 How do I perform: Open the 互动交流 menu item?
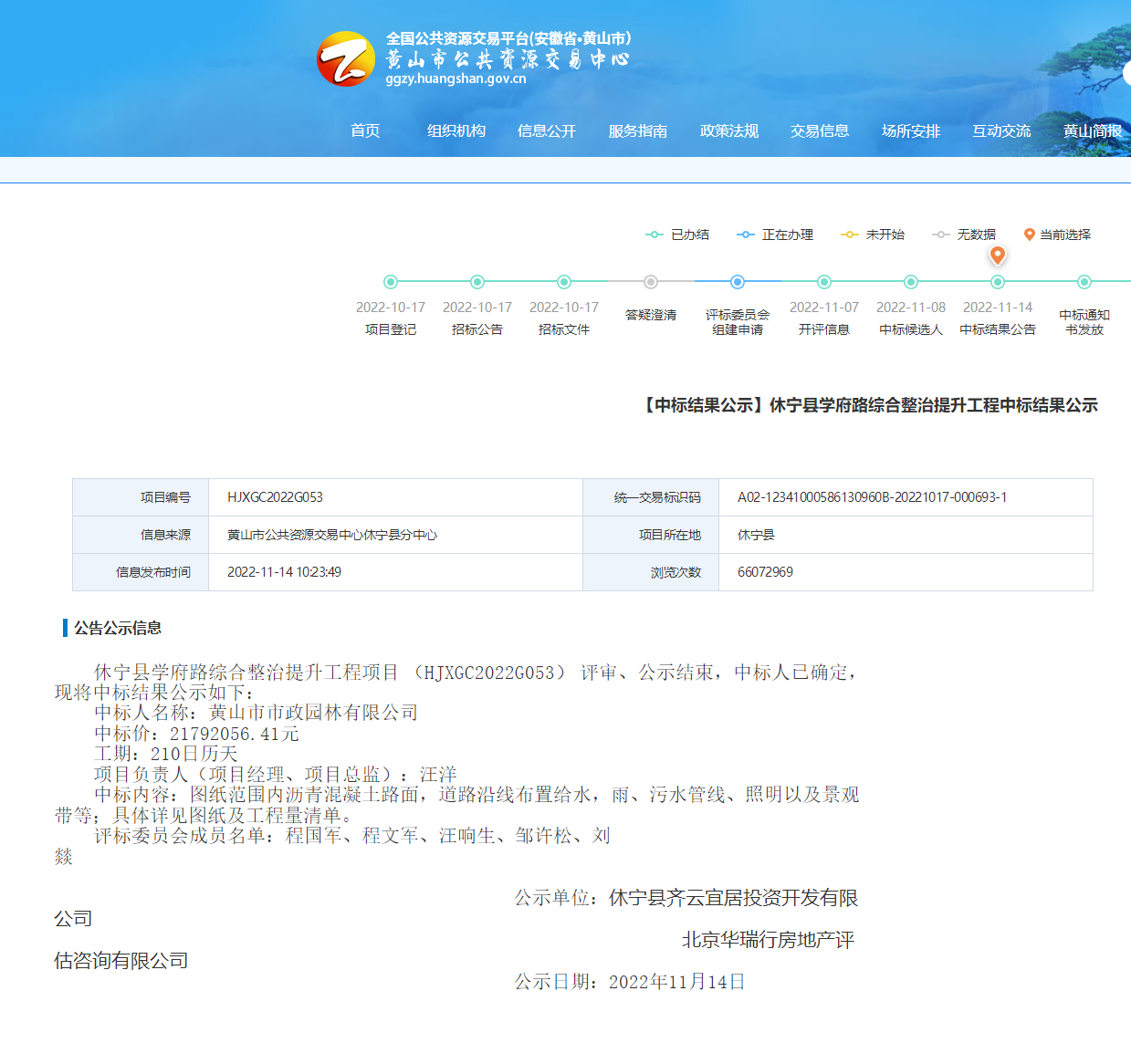click(1001, 130)
